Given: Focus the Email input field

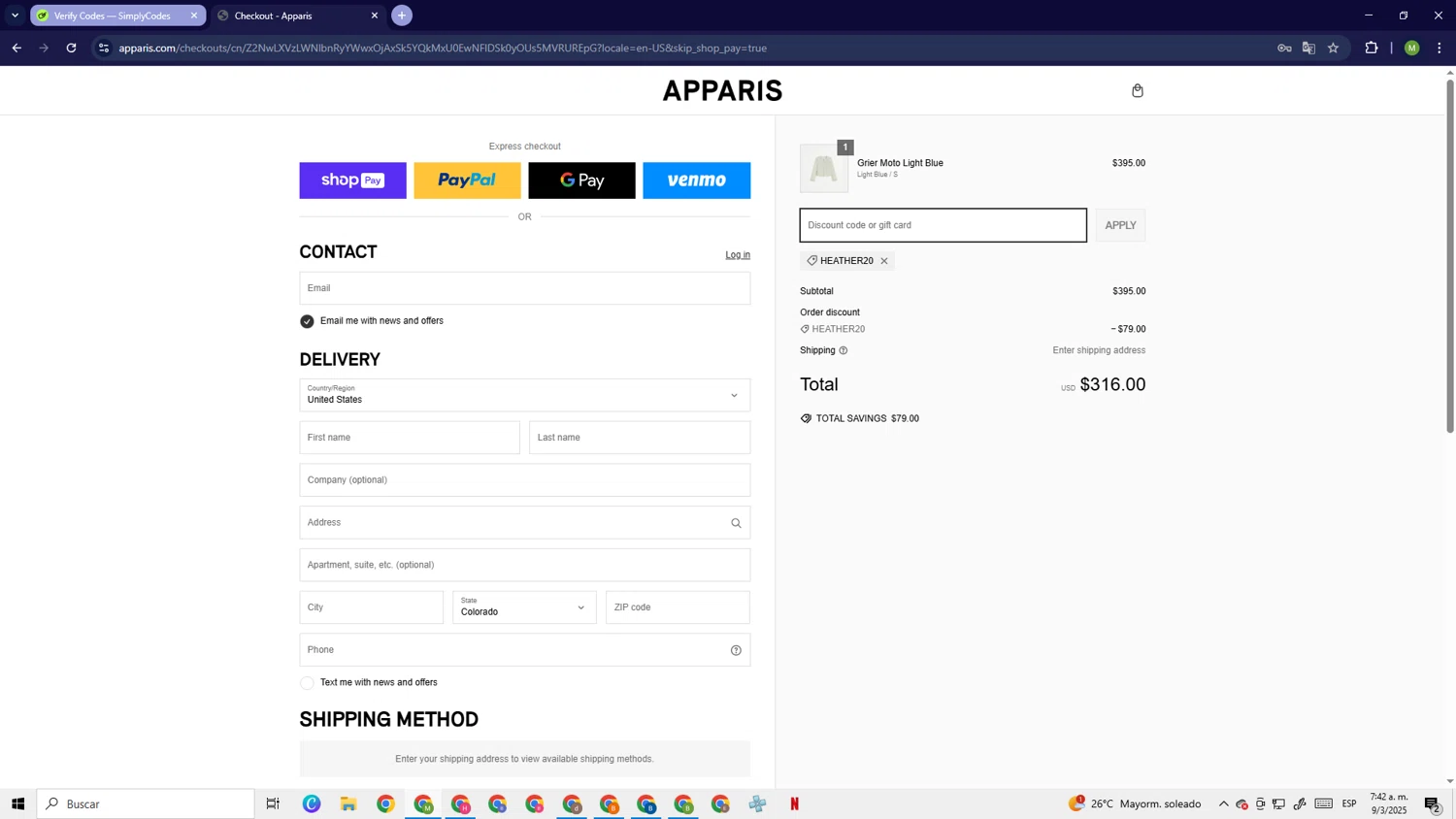Looking at the screenshot, I should pyautogui.click(x=524, y=288).
